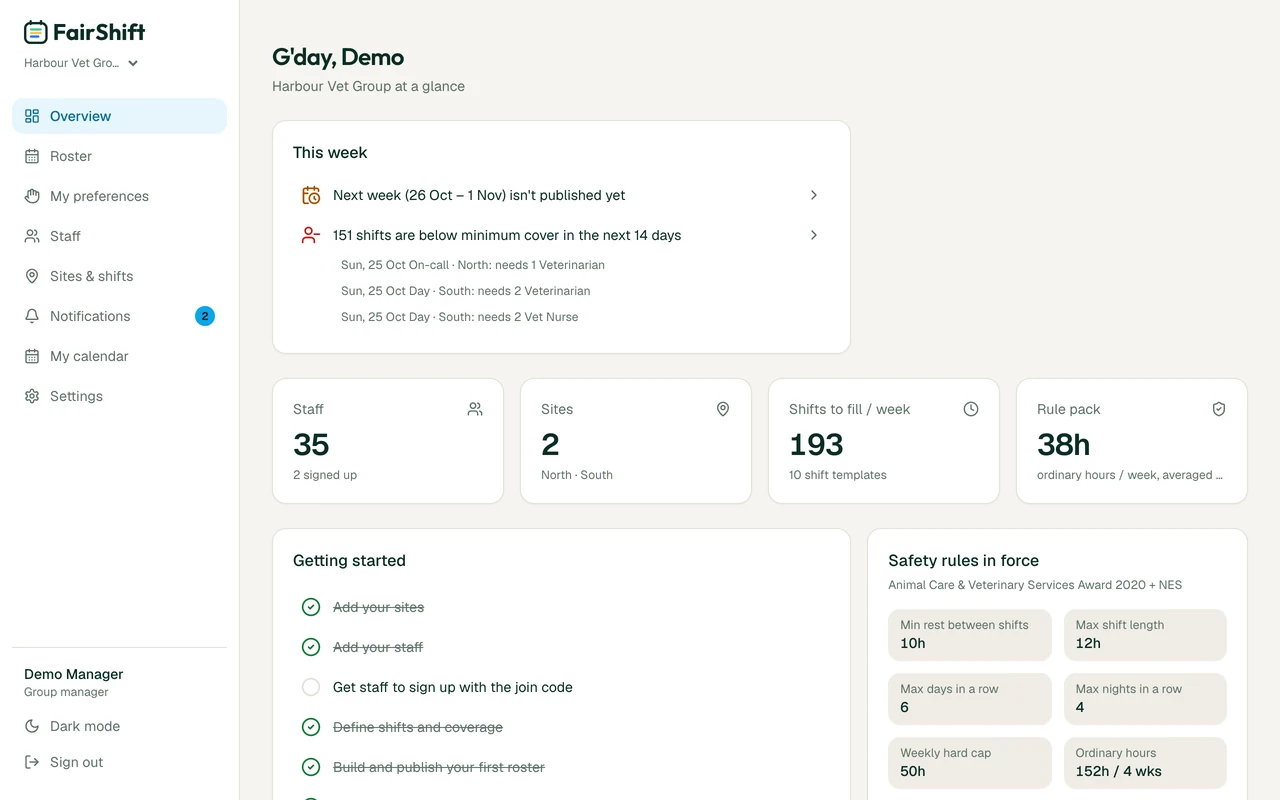Sign out of the account
Image resolution: width=1280 pixels, height=800 pixels.
pyautogui.click(x=119, y=762)
